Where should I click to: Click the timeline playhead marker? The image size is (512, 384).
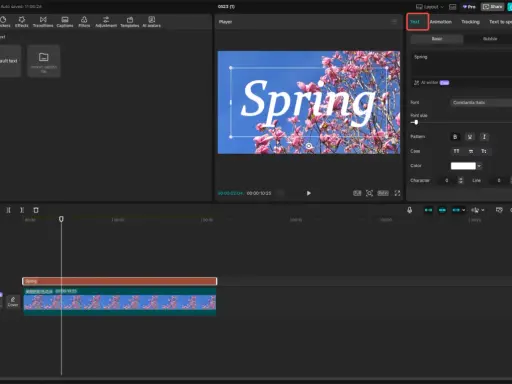coord(61,219)
